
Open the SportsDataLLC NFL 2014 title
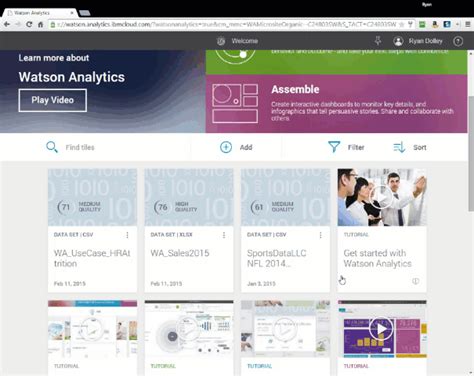tap(276, 258)
